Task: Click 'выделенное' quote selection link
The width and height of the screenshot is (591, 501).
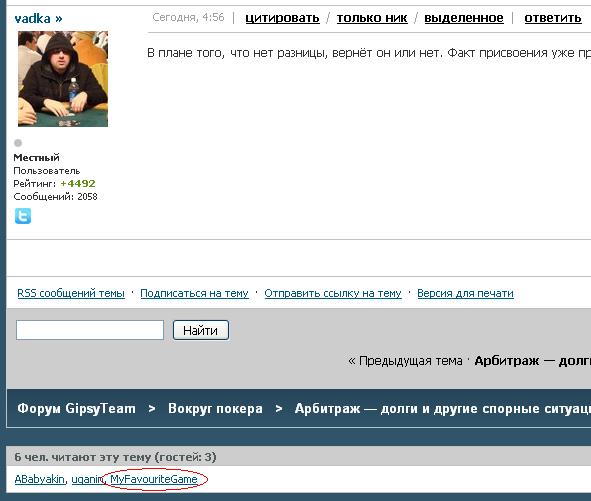Action: [x=464, y=18]
